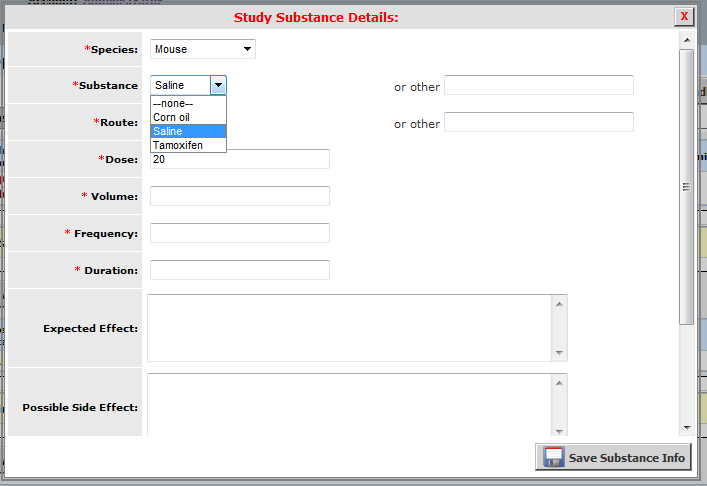Click the Possible Side Effect scroll-down arrow
Screen dimensions: 707x486
[x=559, y=431]
